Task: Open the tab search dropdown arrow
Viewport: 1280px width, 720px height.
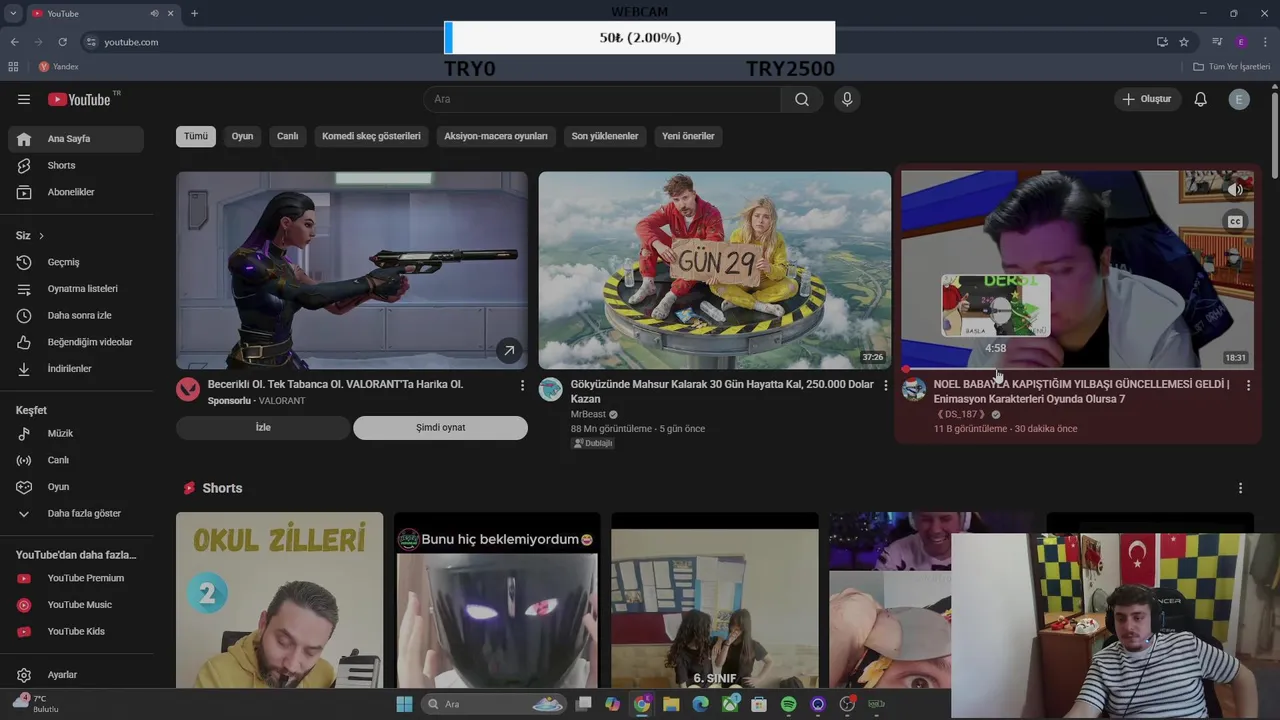Action: pos(13,13)
